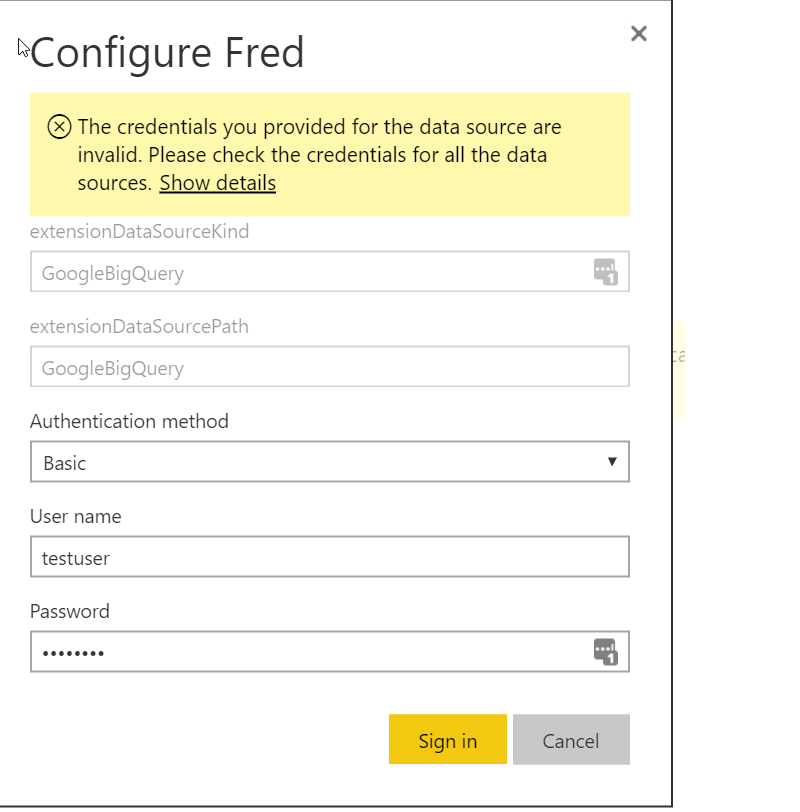Screen dimensions: 800x812
Task: Click password manager icon in Password field
Action: 605,651
